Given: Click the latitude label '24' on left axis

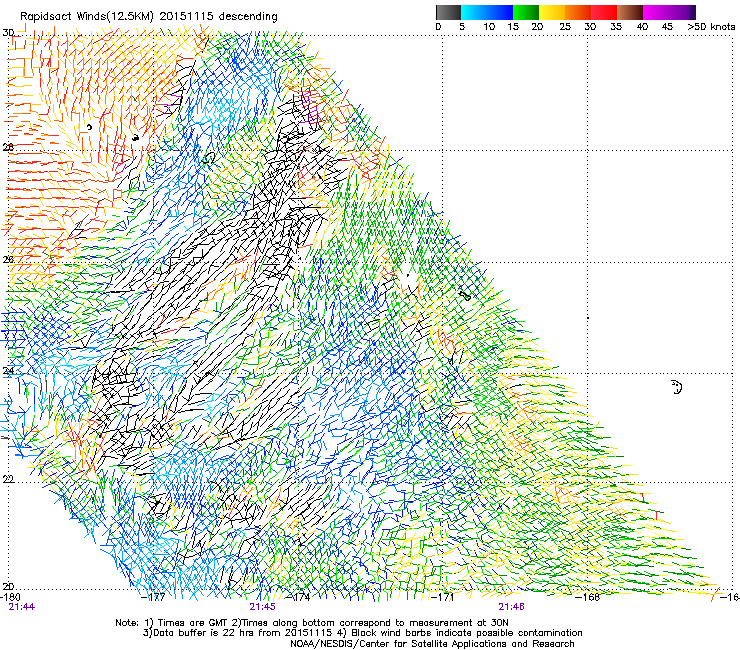Looking at the screenshot, I should point(8,371).
